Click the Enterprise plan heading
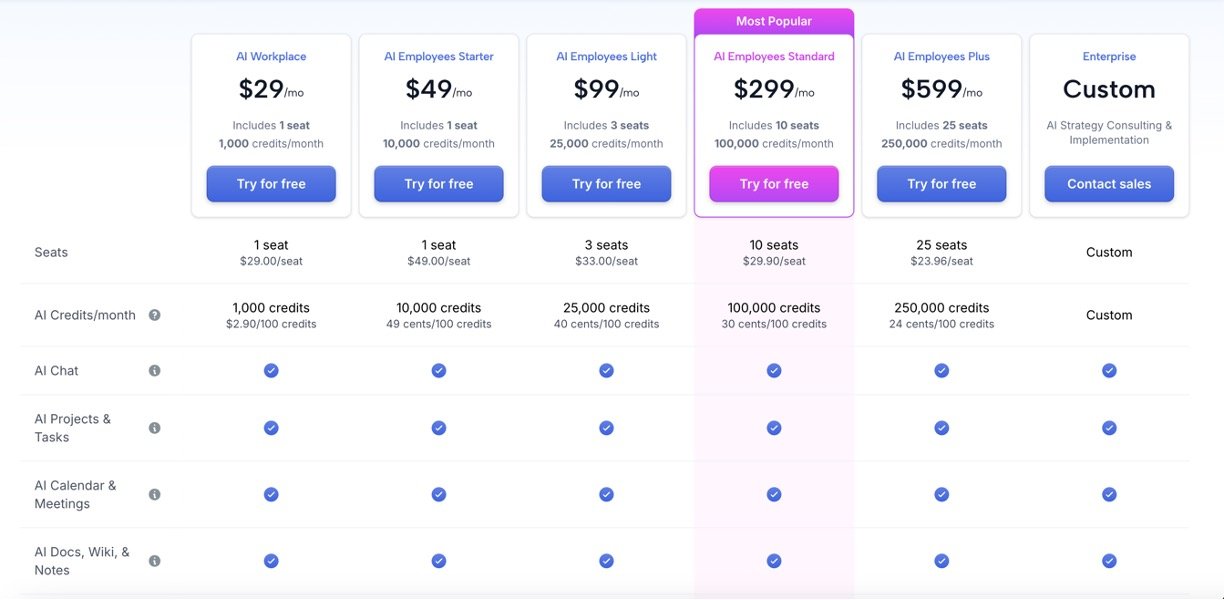Image resolution: width=1224 pixels, height=600 pixels. [x=1109, y=57]
